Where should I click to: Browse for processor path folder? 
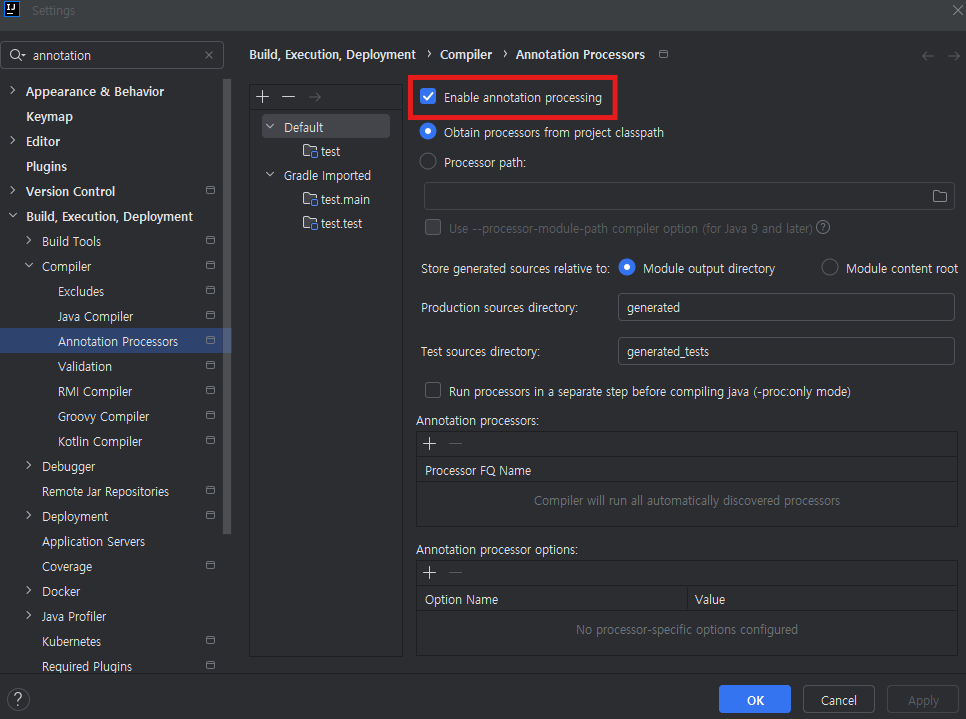940,197
